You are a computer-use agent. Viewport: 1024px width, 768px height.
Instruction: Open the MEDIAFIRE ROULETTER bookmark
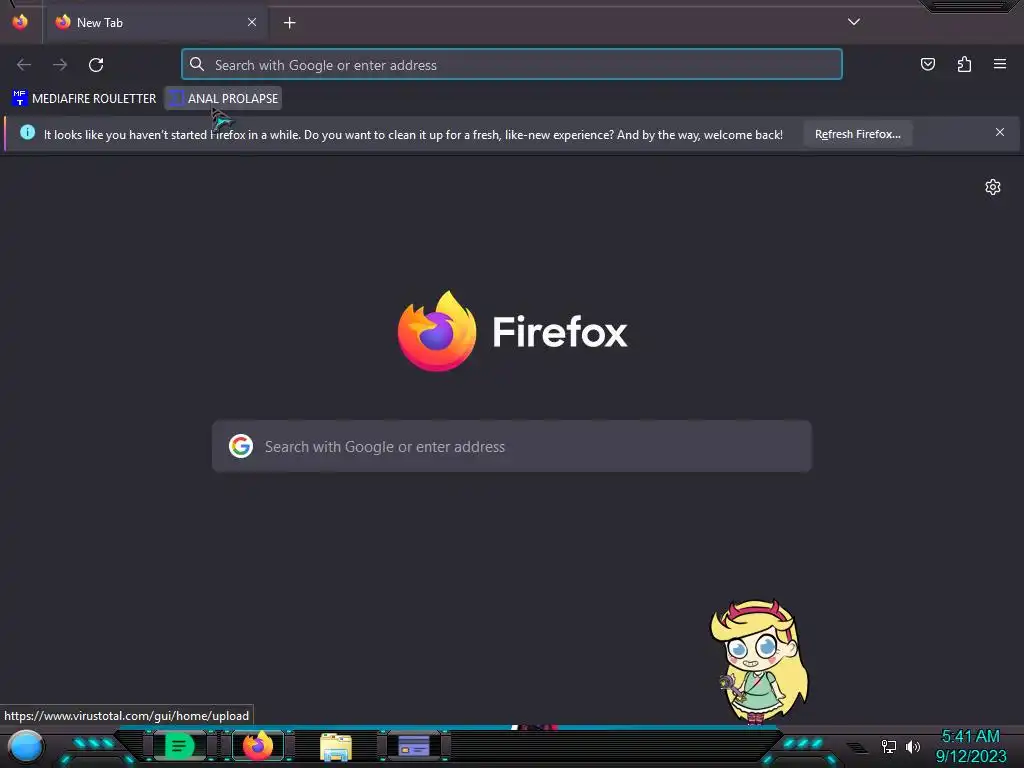click(85, 99)
